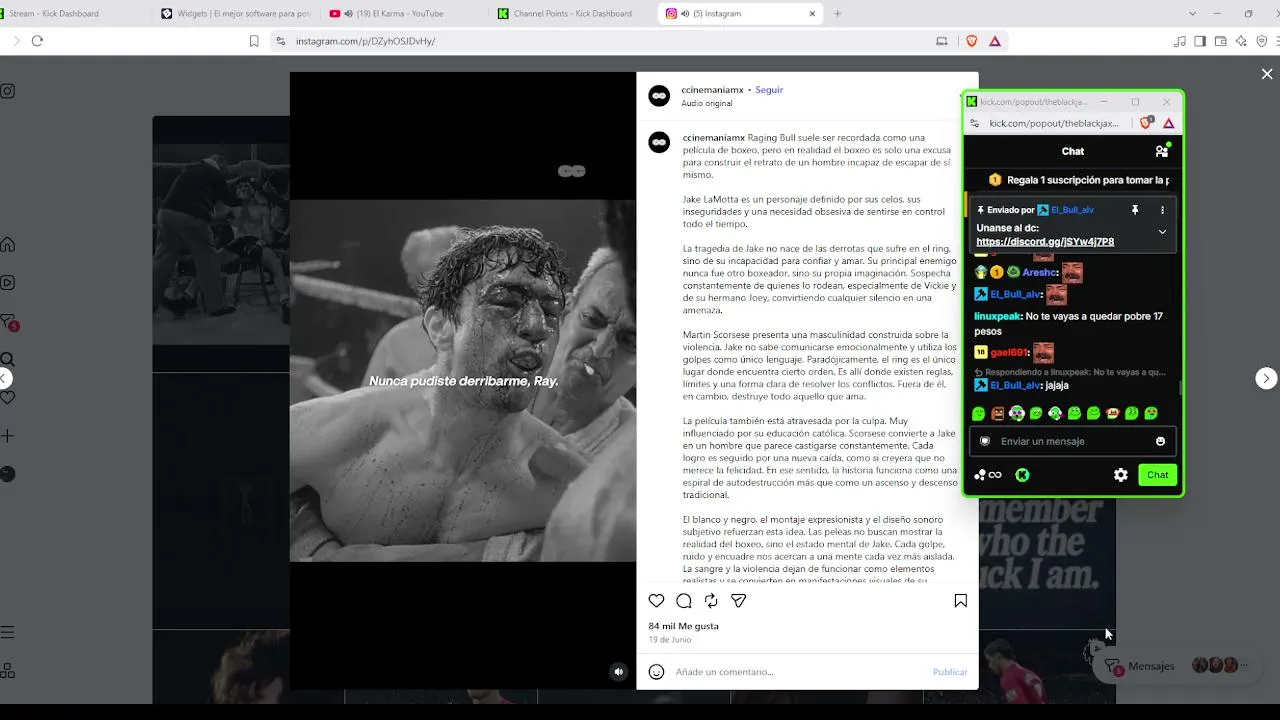
Task: Open the pinned message options menu
Action: pyautogui.click(x=1162, y=210)
